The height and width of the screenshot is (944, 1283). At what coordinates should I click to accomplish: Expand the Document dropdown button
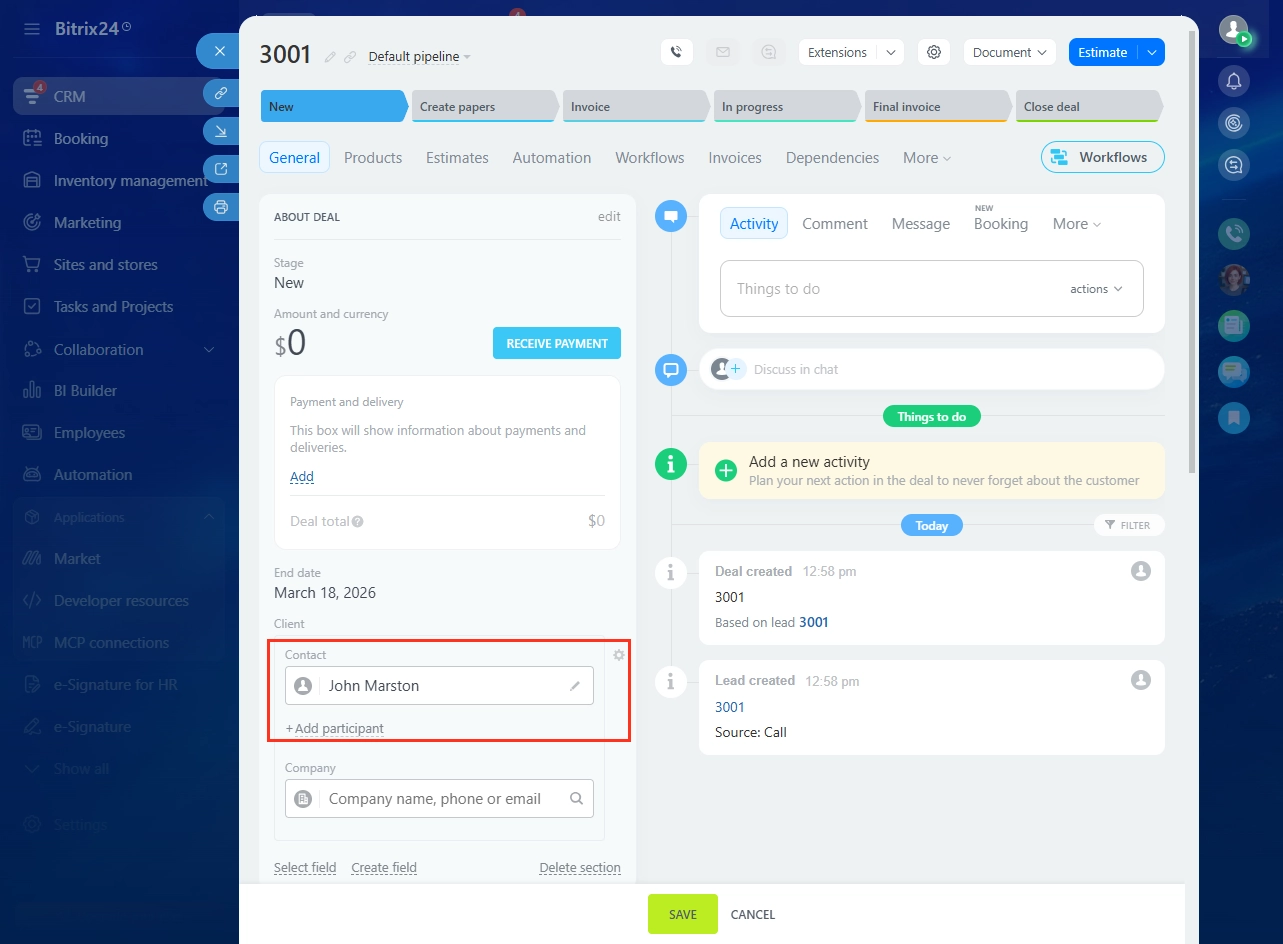pos(1010,52)
